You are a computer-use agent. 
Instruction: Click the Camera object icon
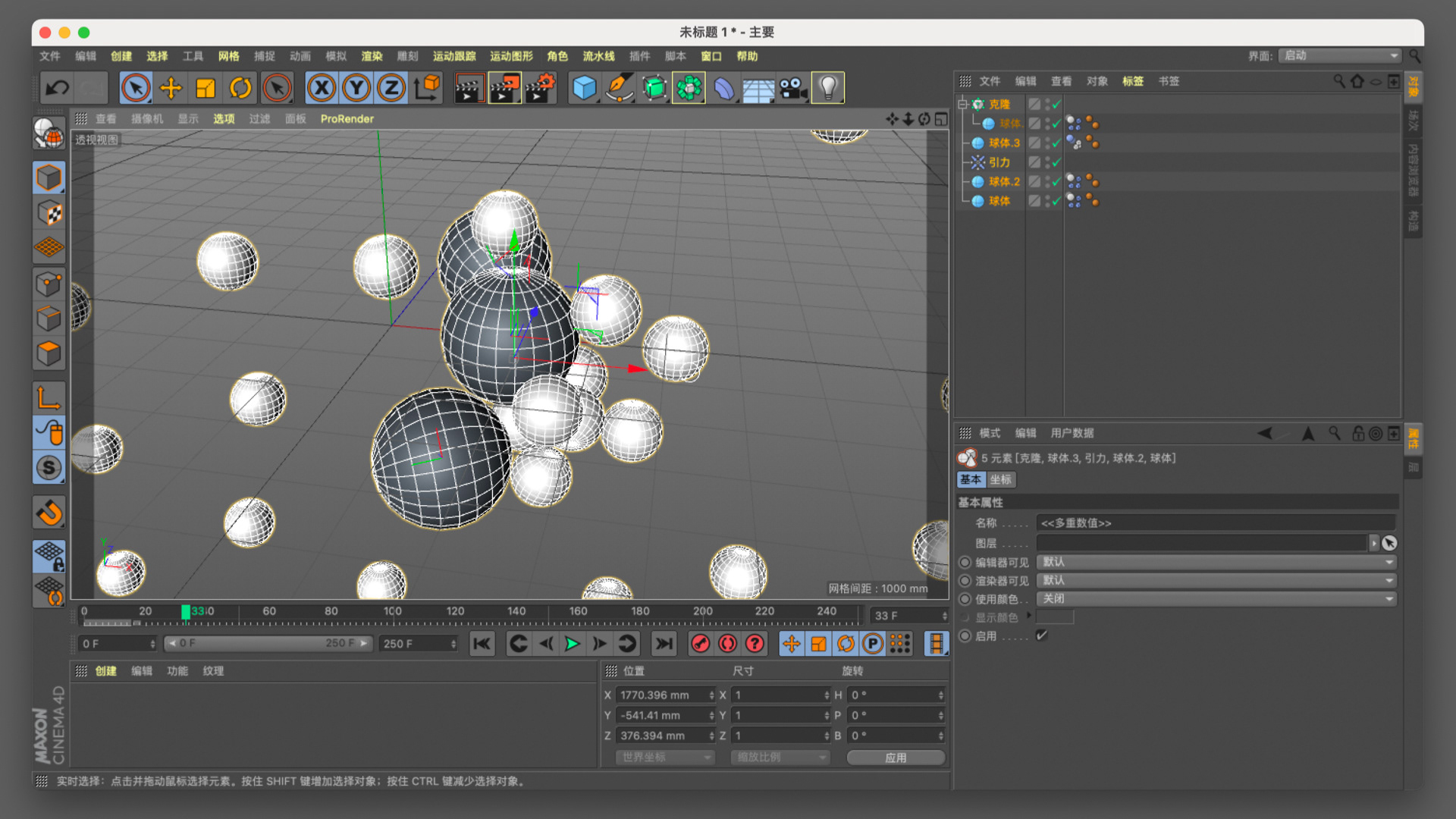click(792, 88)
